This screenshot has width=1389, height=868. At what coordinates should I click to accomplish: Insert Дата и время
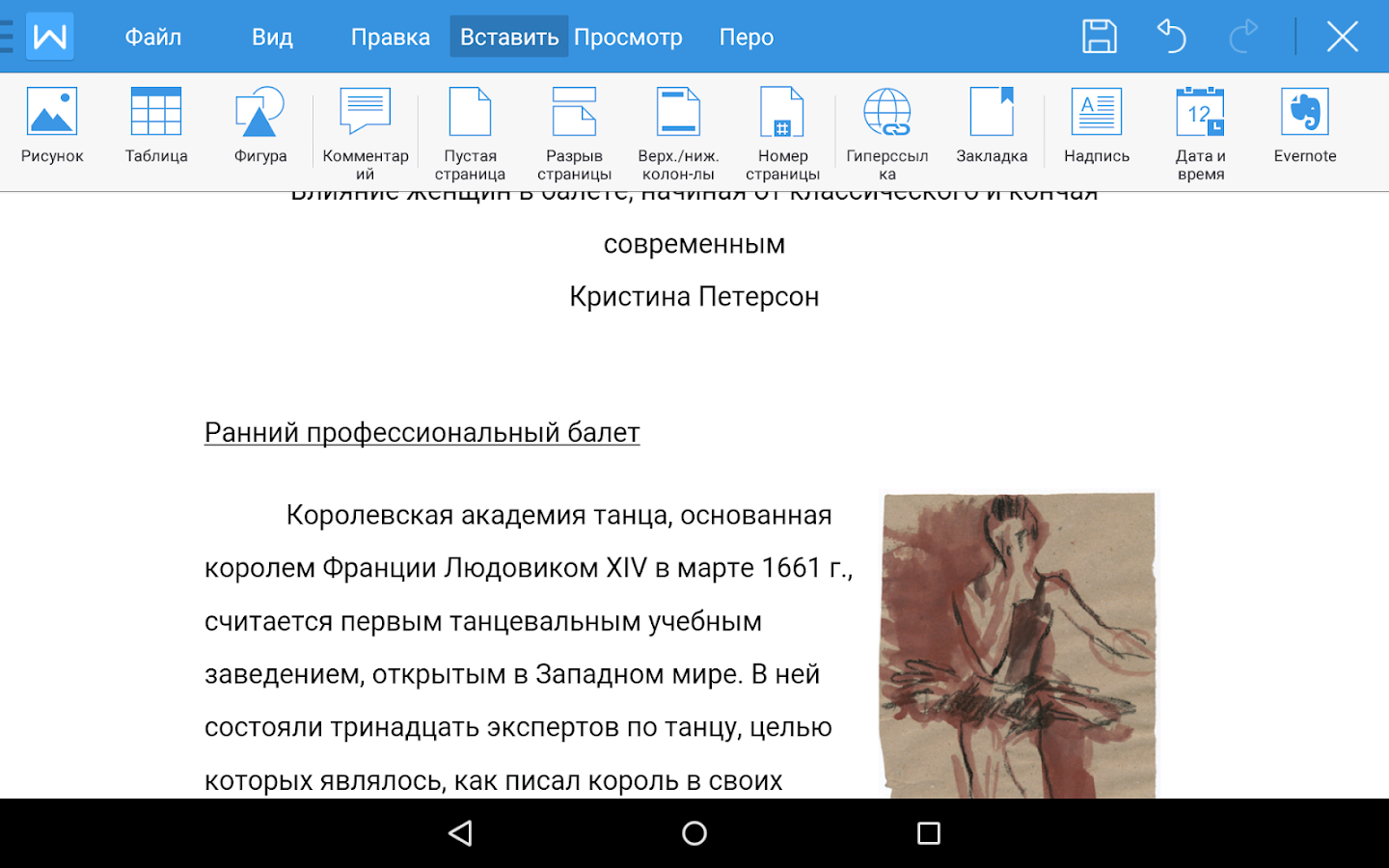(x=1201, y=134)
